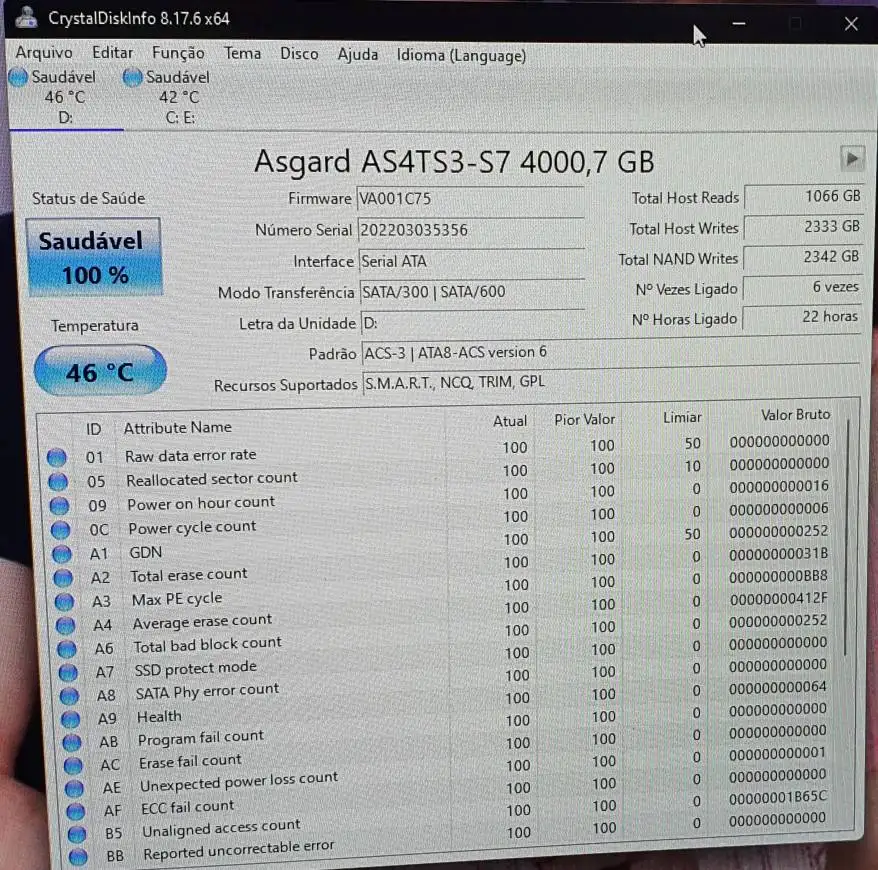Click the Atual column header

(510, 421)
